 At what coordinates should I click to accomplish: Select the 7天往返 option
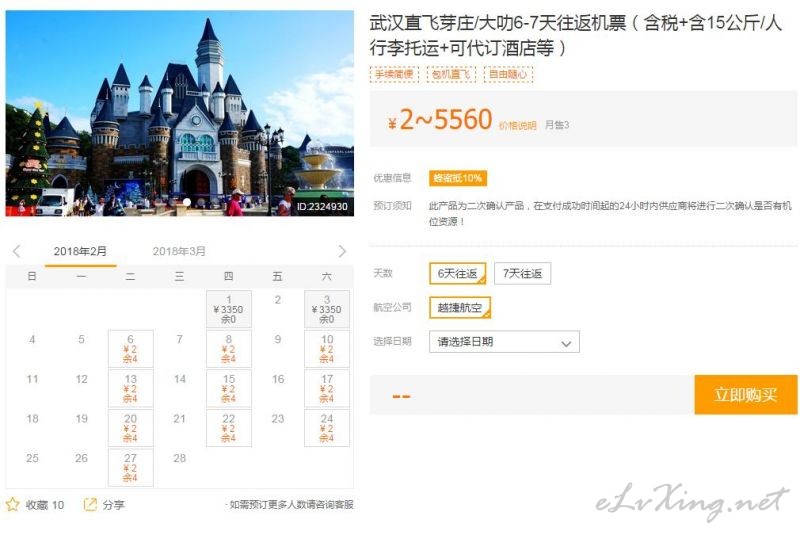[522, 273]
